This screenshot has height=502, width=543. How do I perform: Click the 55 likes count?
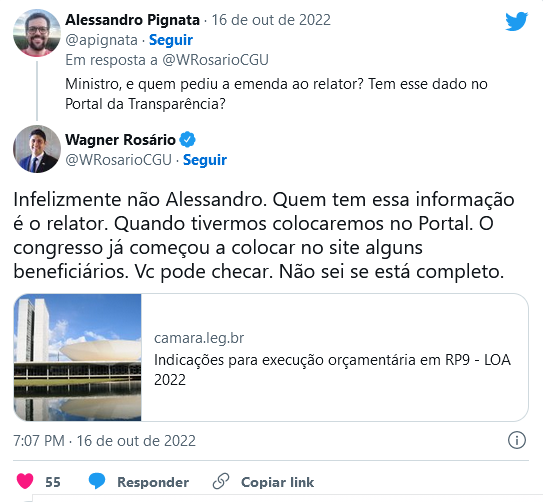coord(53,482)
